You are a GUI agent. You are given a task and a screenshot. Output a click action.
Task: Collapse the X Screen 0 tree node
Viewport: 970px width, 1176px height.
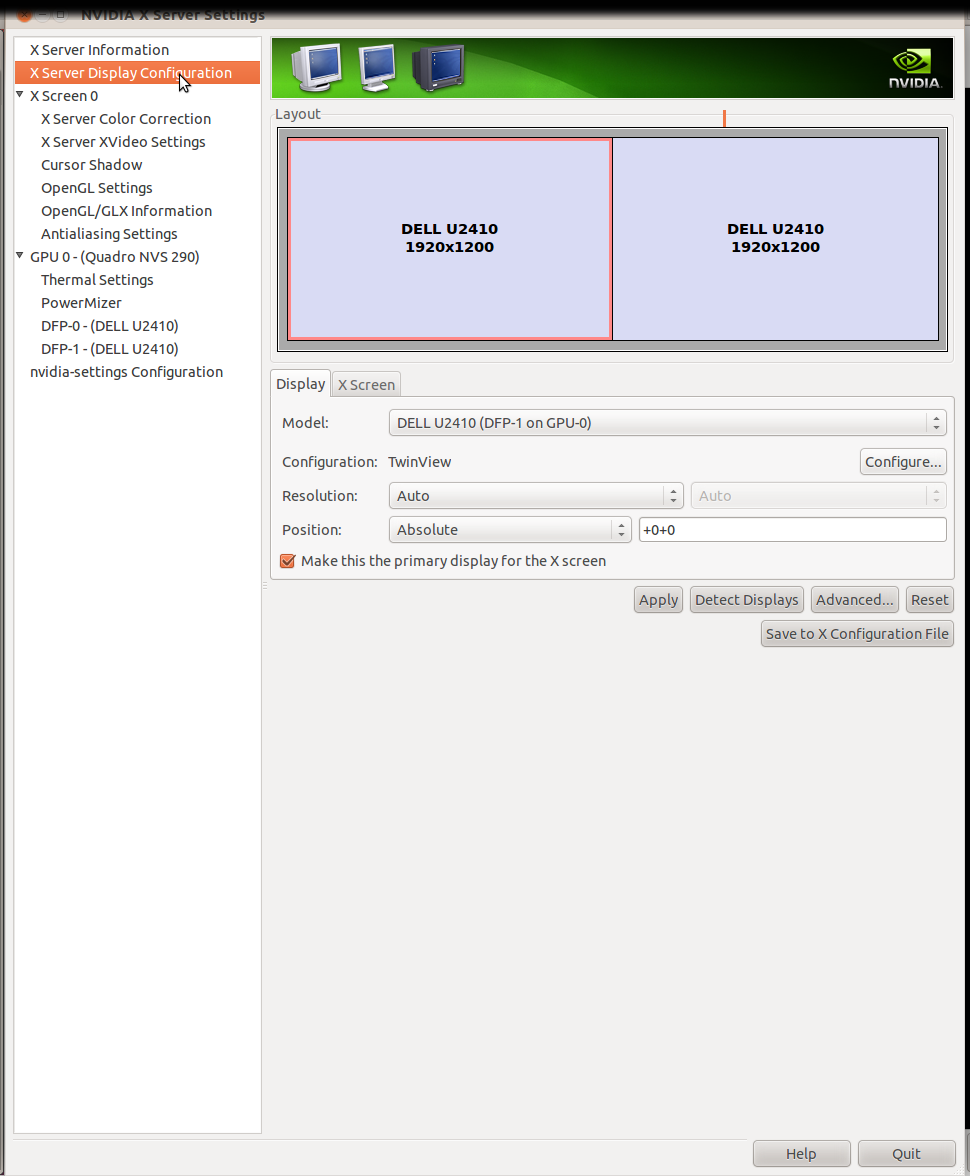tap(20, 94)
